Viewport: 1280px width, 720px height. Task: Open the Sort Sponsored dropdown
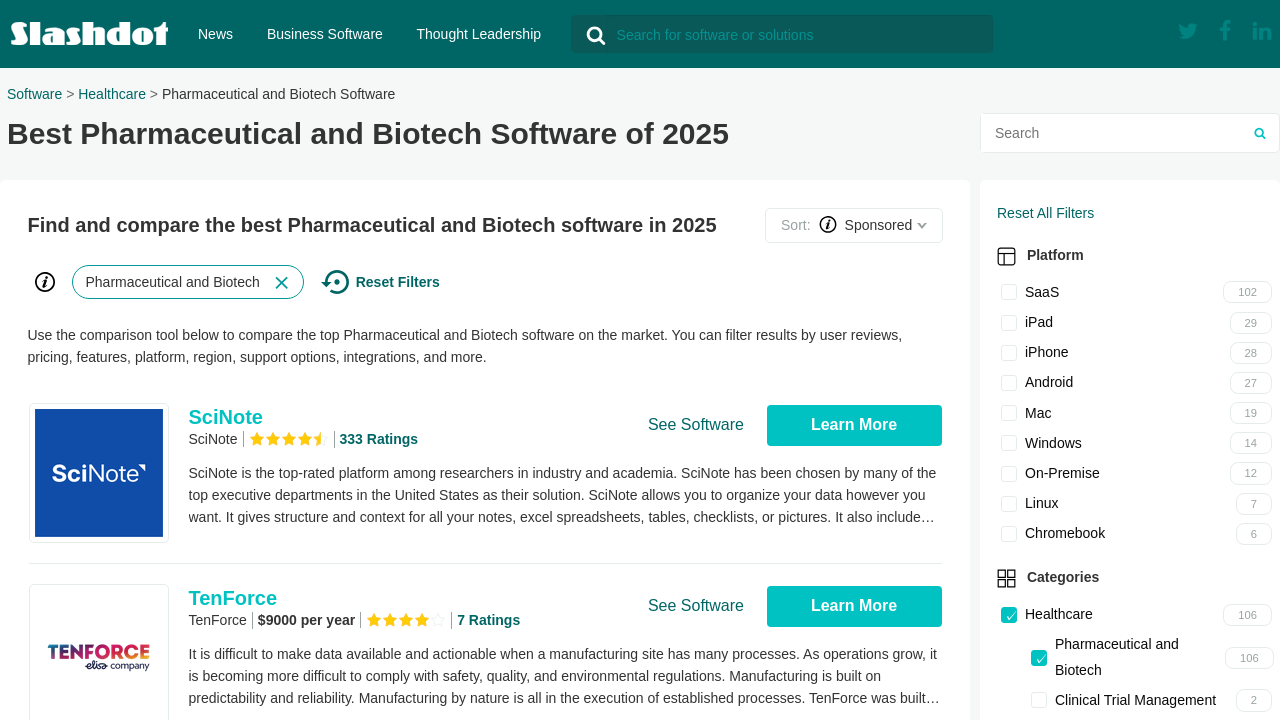click(854, 225)
